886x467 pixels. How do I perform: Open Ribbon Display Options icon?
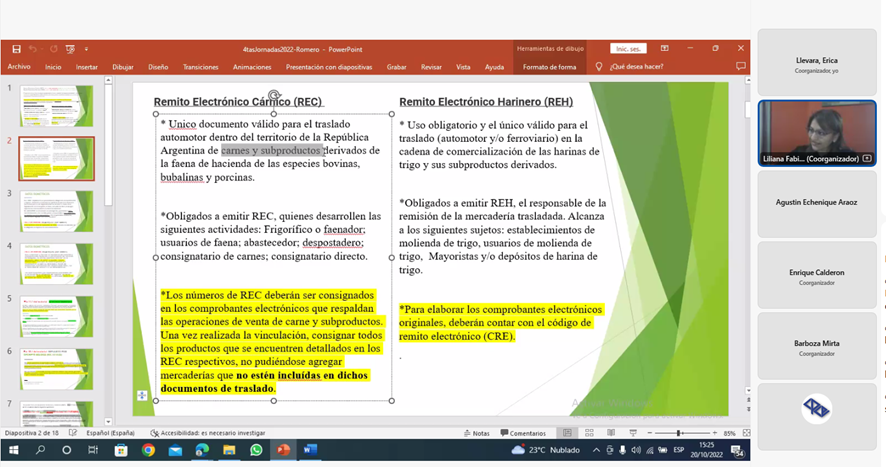(x=664, y=49)
